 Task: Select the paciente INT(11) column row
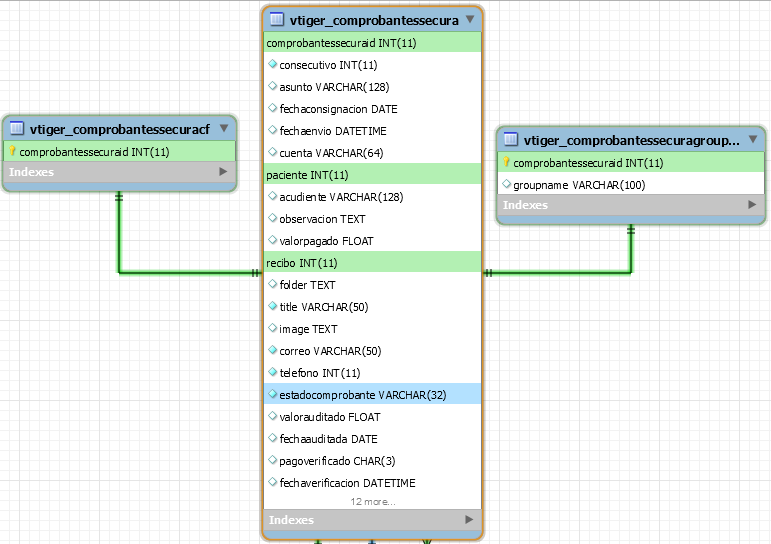tap(372, 175)
